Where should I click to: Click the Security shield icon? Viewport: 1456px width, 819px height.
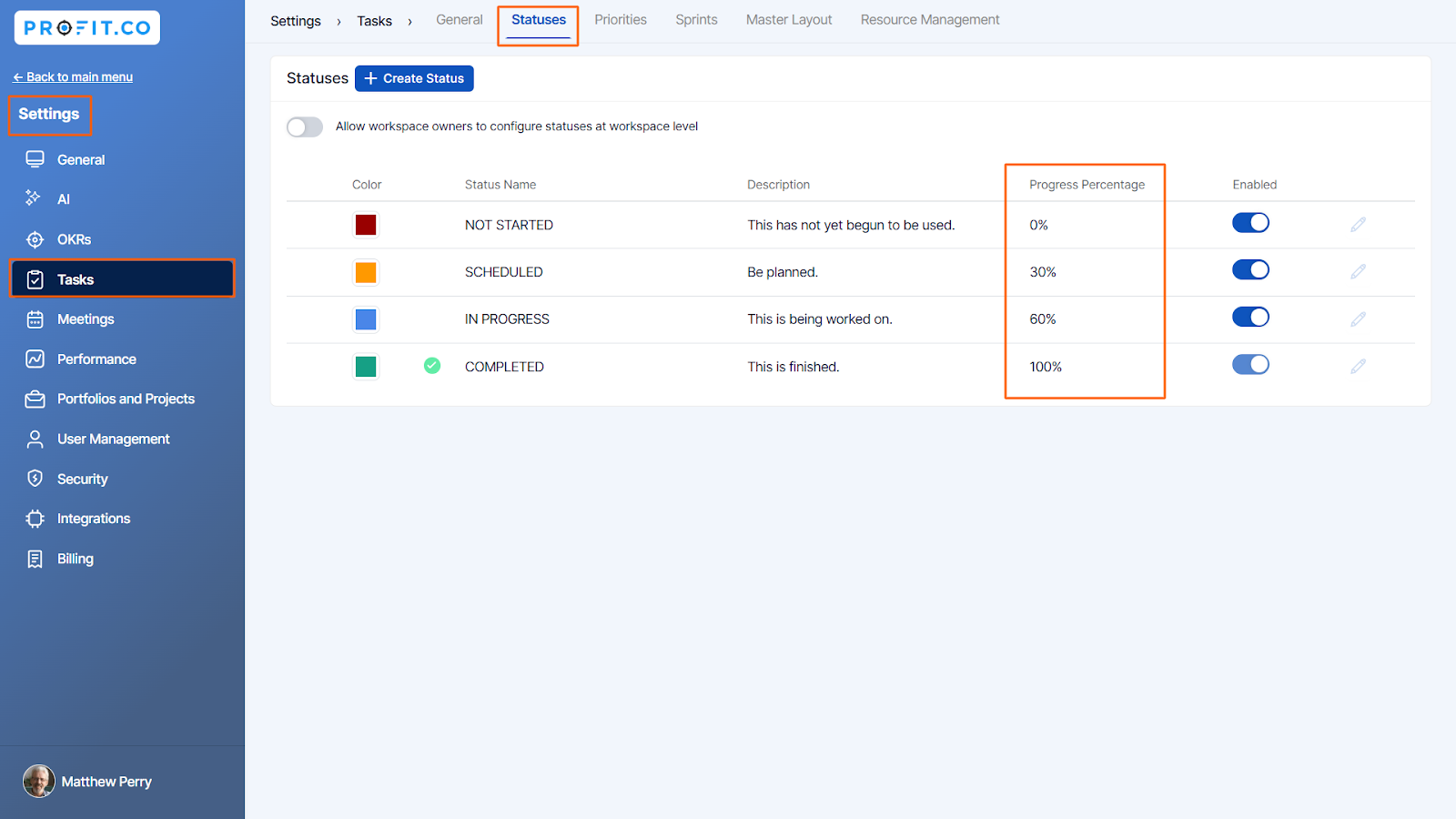[35, 479]
